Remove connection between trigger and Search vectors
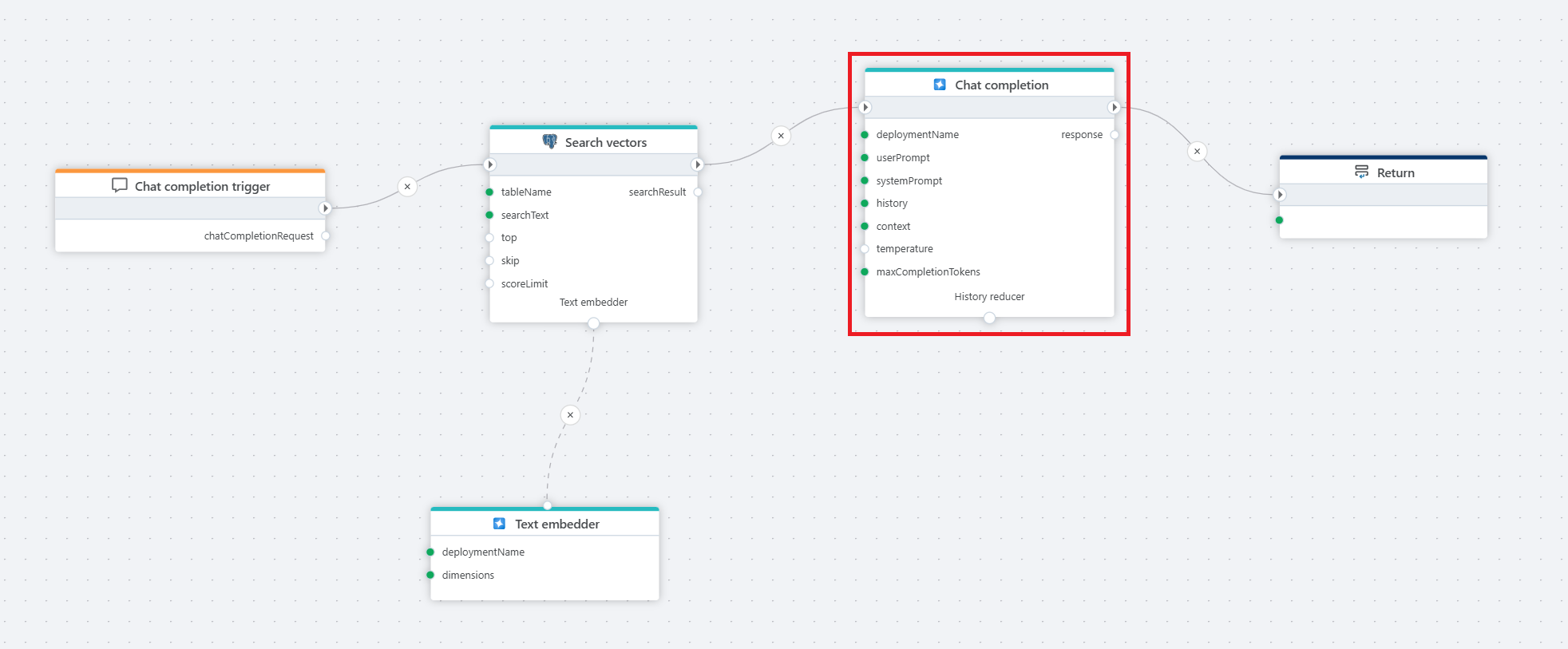This screenshot has height=649, width=1568. (407, 187)
